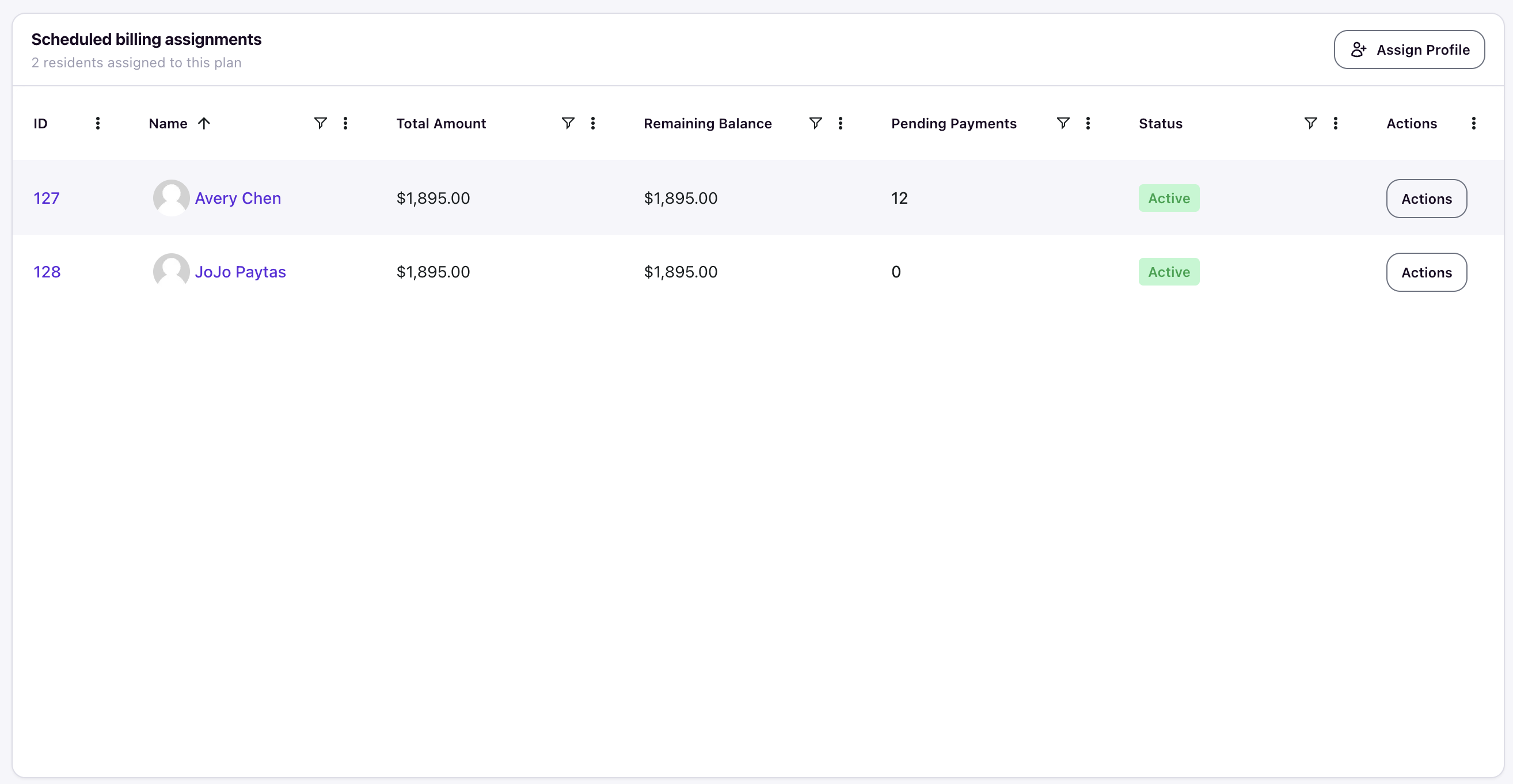The image size is (1513, 784).
Task: Filter the Status column
Action: point(1310,123)
